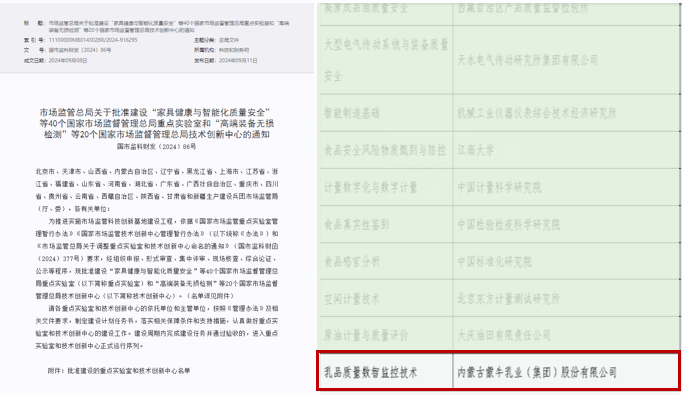Viewport: 682px width, 395px height.
Task: Click table cell 中国检验检疫科学研究院
Action: pyautogui.click(x=566, y=224)
